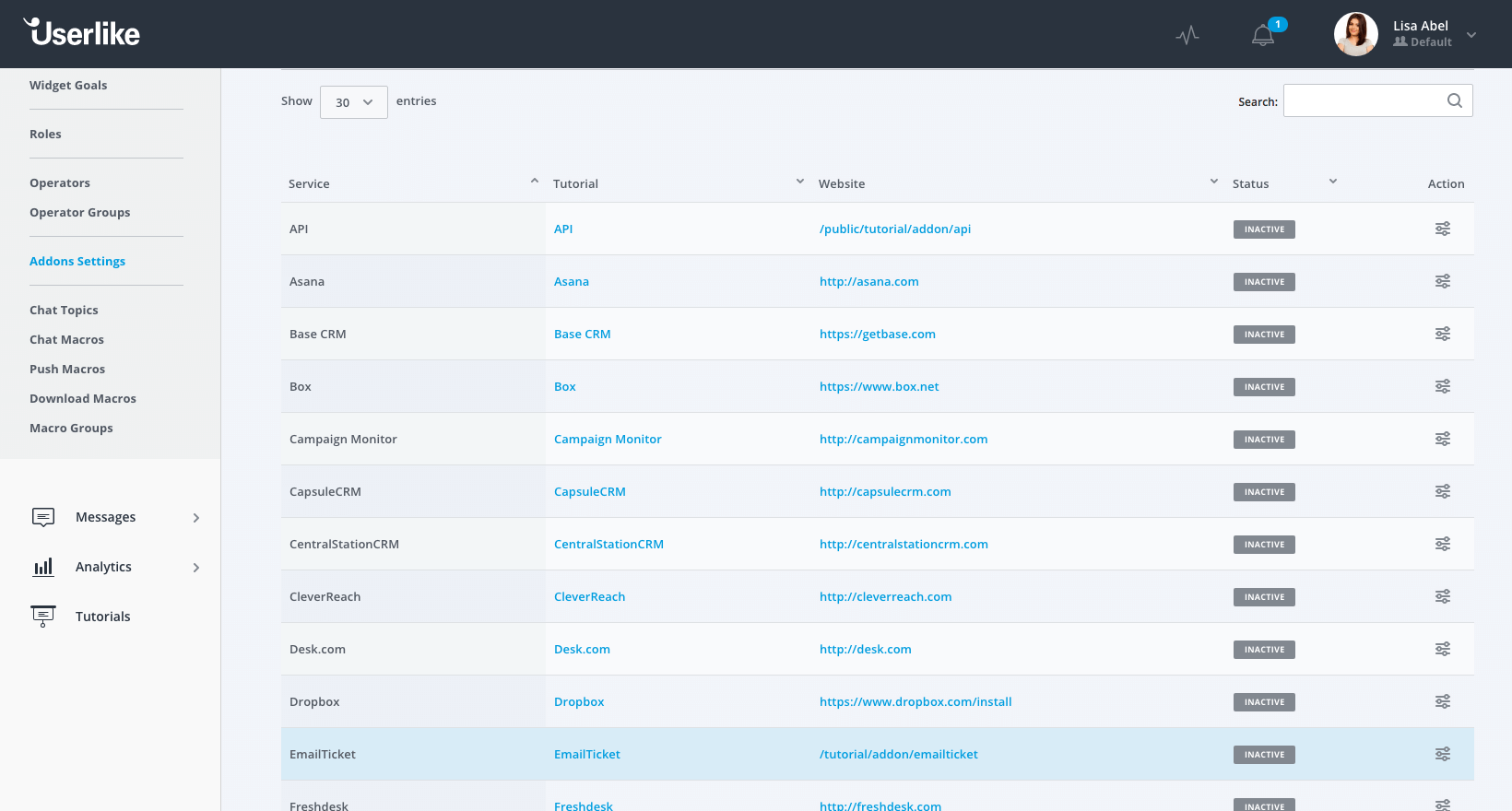Open the activity pulse icon
This screenshot has width=1512, height=811.
(1187, 35)
